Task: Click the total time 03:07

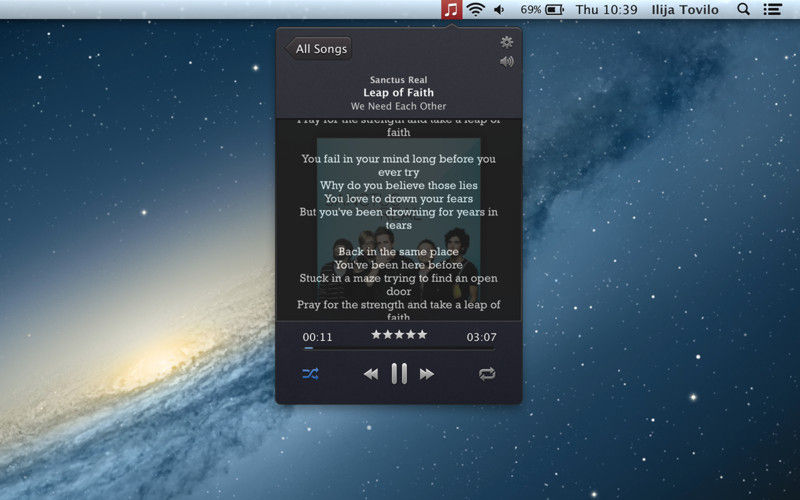Action: point(481,337)
